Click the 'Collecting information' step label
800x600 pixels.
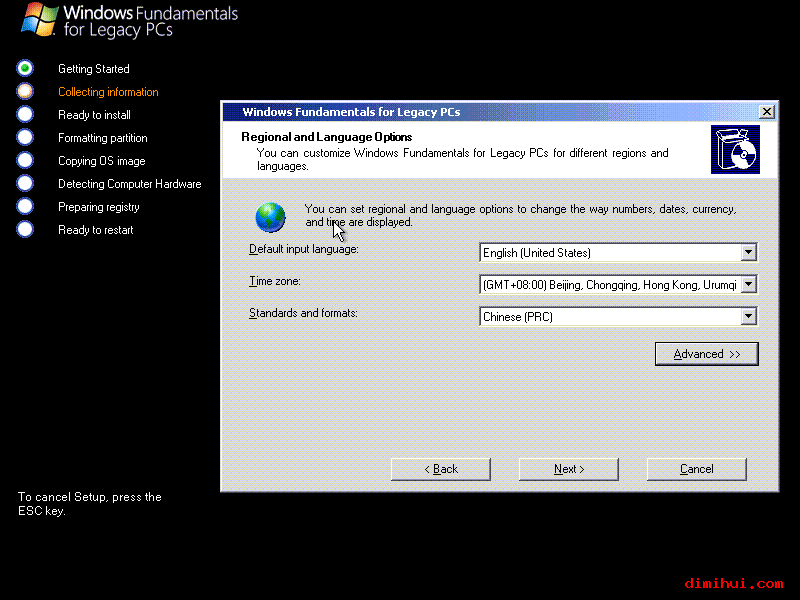[x=108, y=92]
